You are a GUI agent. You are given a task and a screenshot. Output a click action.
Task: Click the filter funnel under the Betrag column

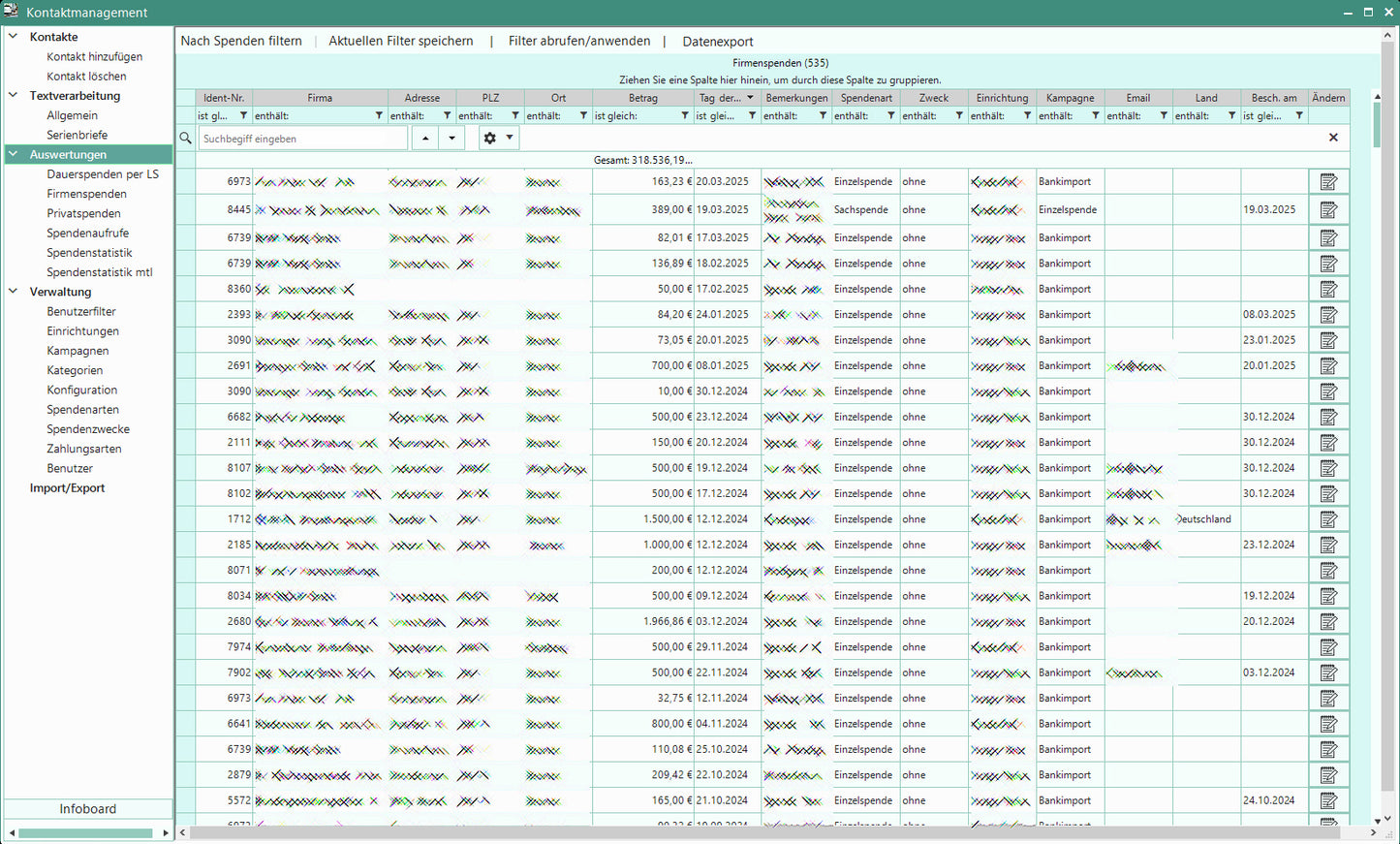click(x=684, y=116)
